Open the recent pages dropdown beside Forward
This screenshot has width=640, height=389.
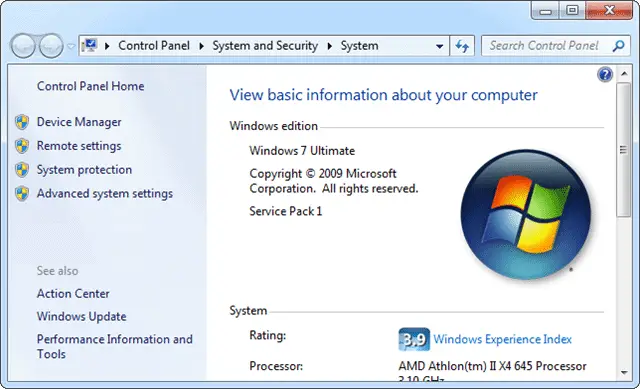click(x=71, y=46)
